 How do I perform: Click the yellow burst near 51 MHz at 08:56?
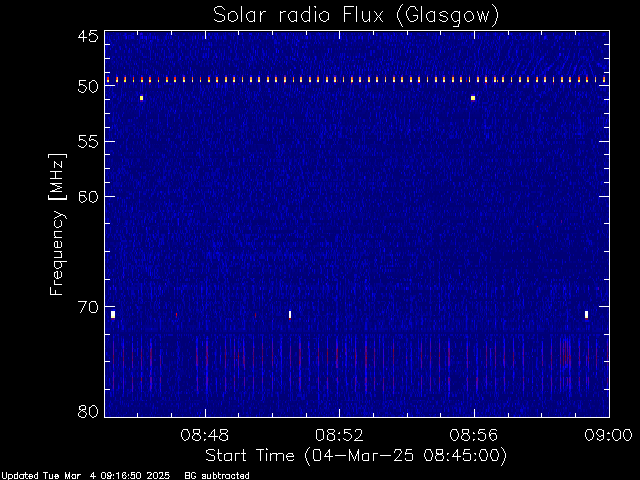(x=473, y=98)
